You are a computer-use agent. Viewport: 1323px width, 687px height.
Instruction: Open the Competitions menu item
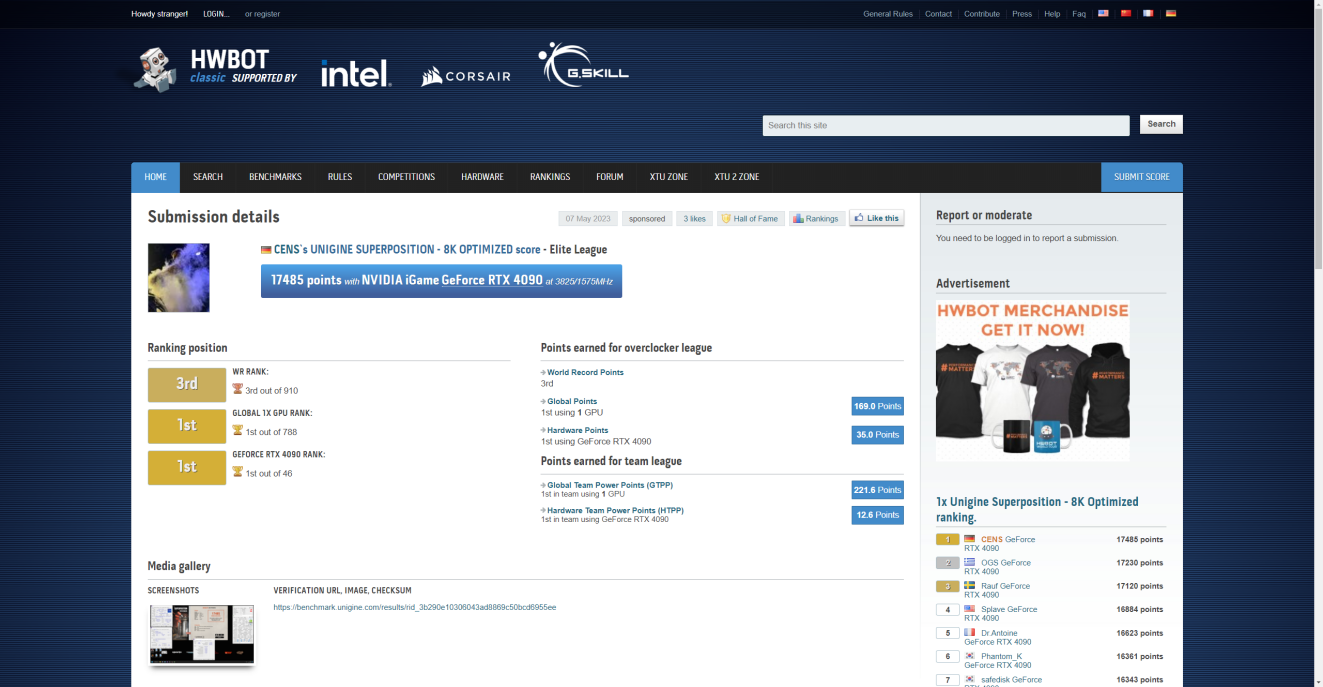(x=406, y=177)
